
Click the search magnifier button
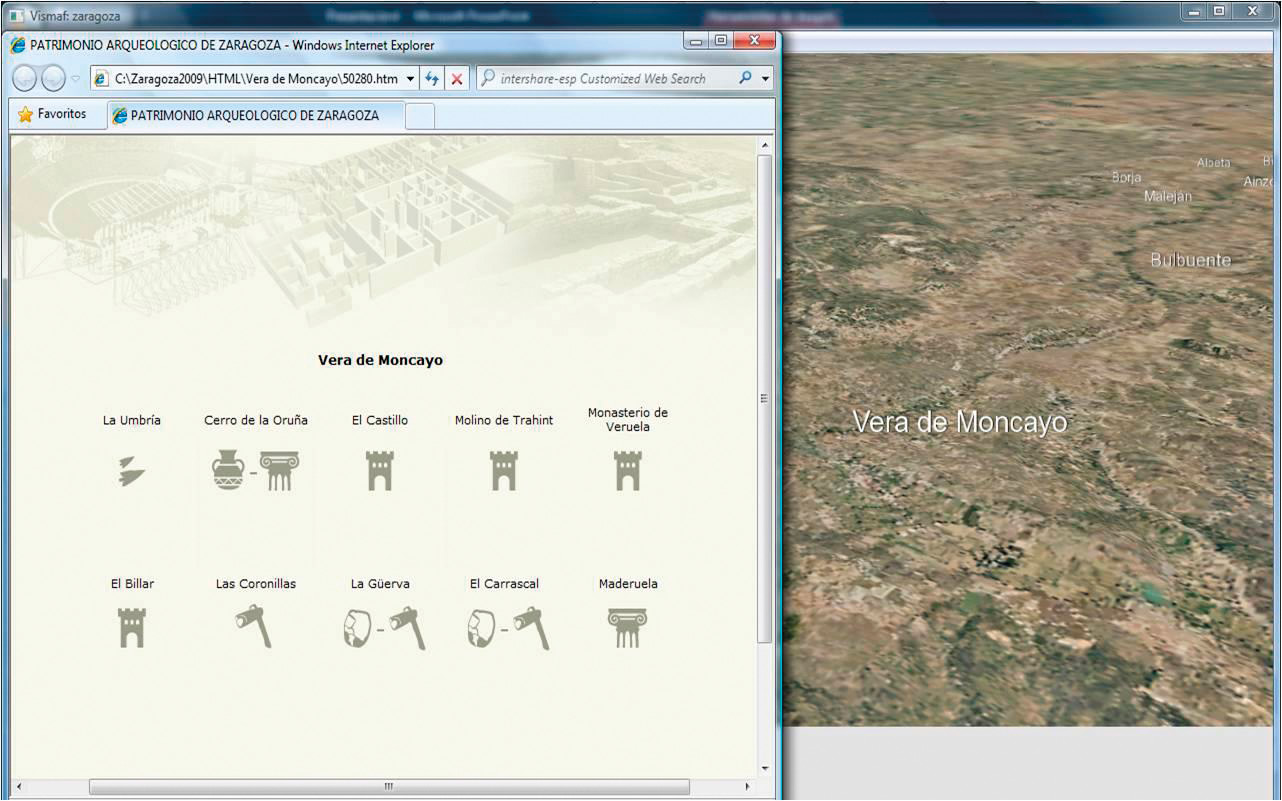(x=745, y=78)
